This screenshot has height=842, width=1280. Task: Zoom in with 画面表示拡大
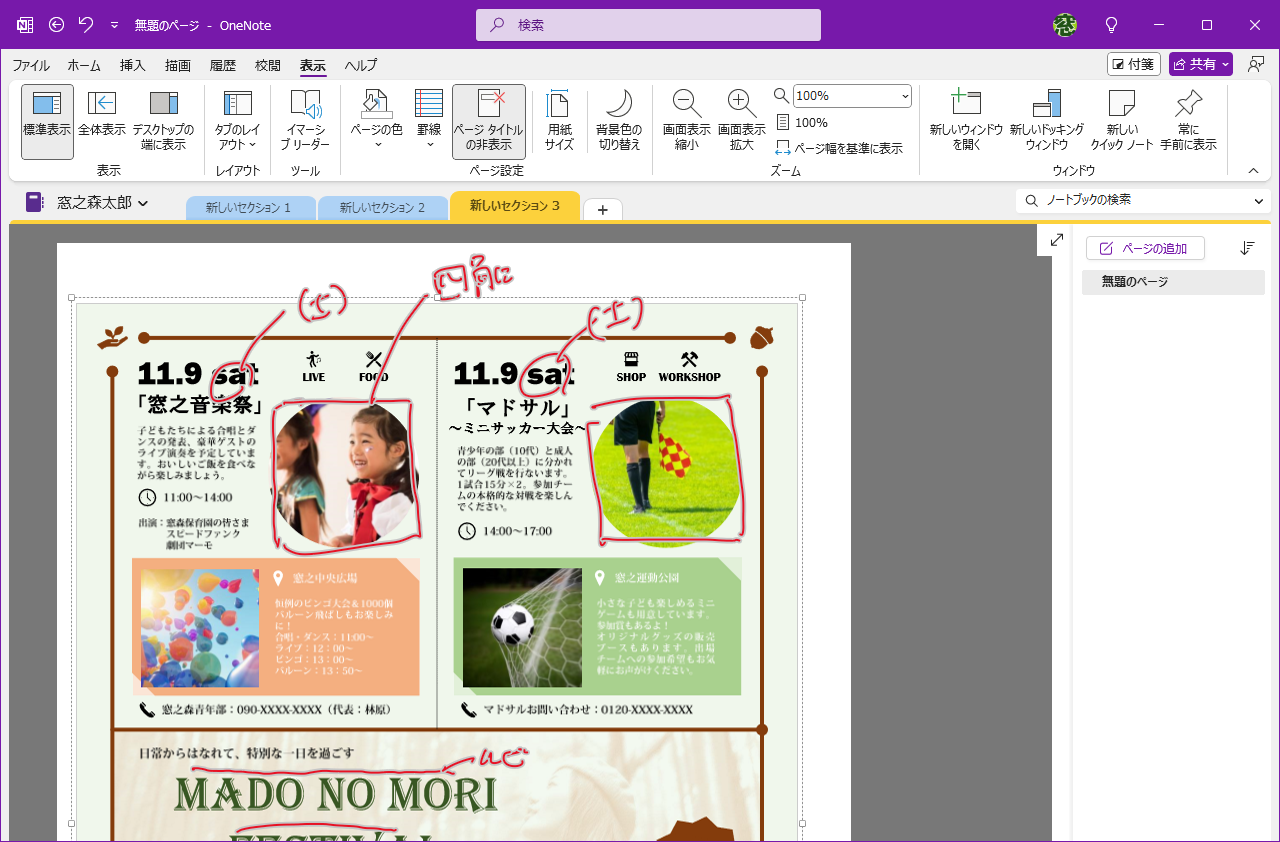(741, 119)
